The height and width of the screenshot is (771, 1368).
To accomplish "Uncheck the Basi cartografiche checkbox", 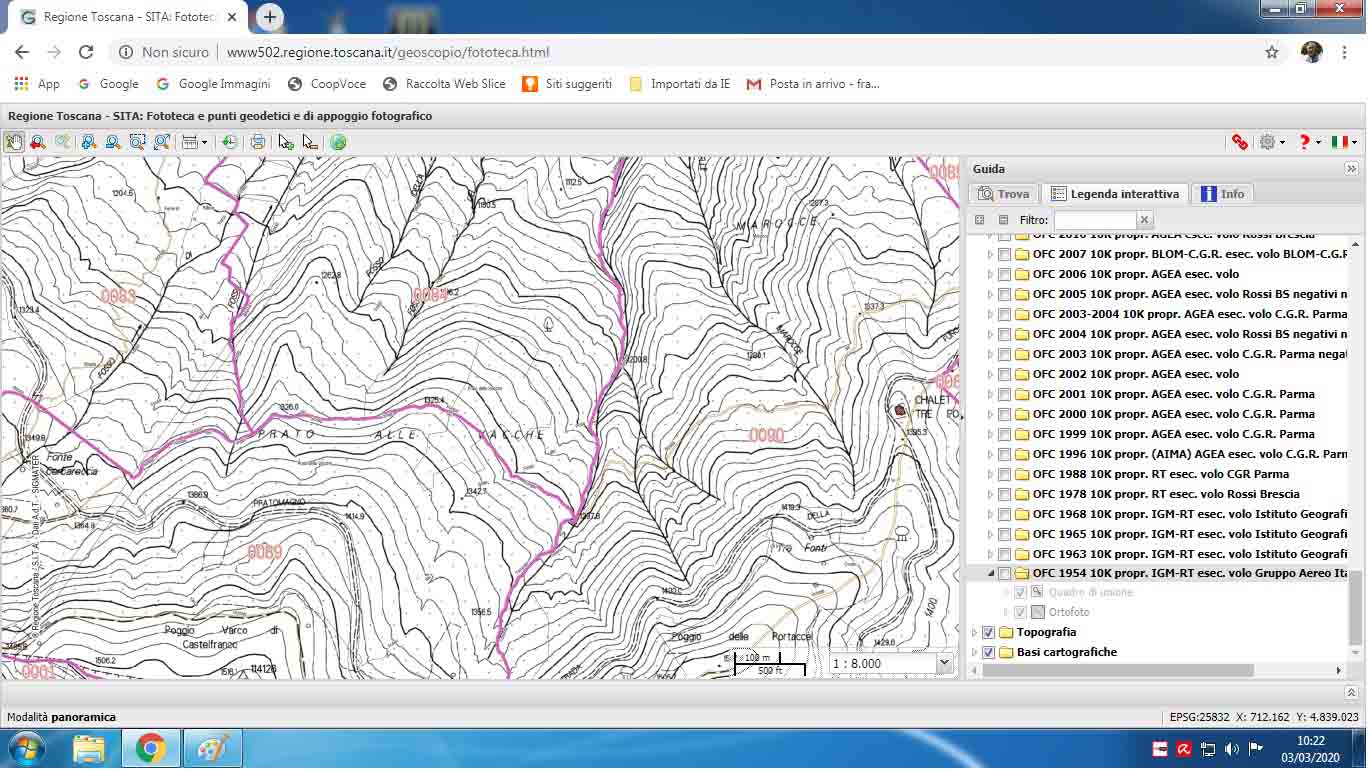I will click(989, 652).
